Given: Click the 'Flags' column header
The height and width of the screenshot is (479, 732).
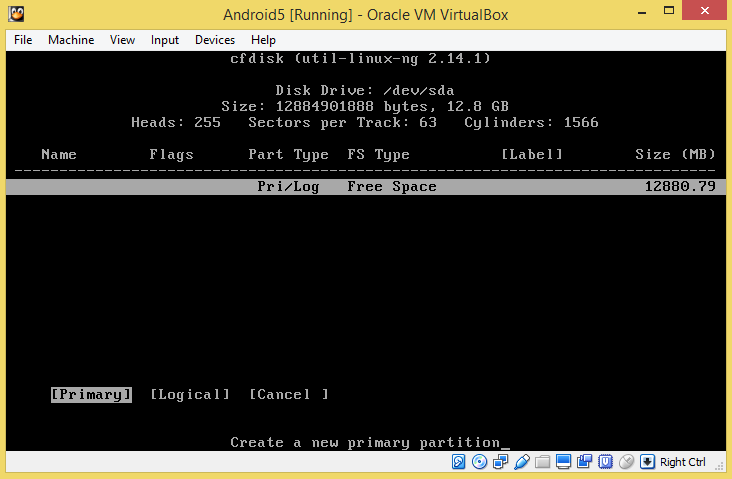Looking at the screenshot, I should click(x=171, y=155).
